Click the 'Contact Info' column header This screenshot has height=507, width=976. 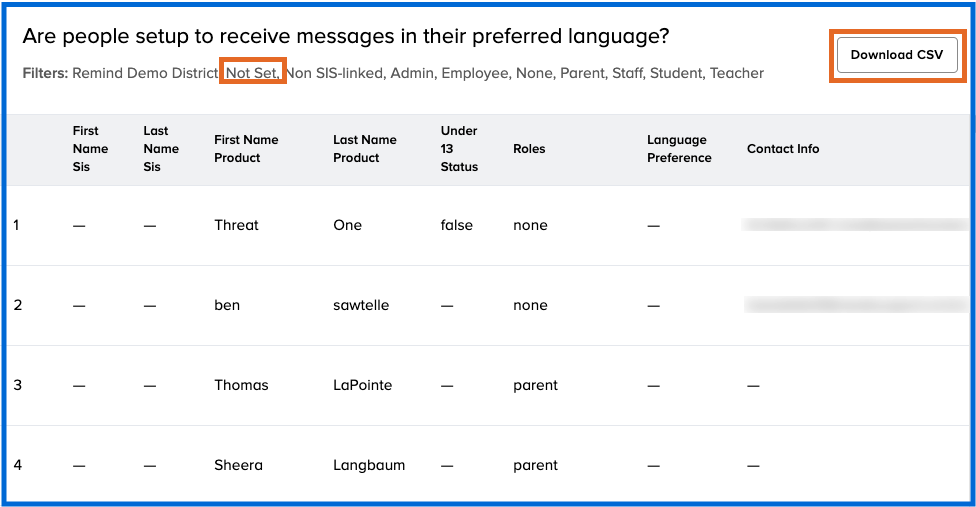783,149
